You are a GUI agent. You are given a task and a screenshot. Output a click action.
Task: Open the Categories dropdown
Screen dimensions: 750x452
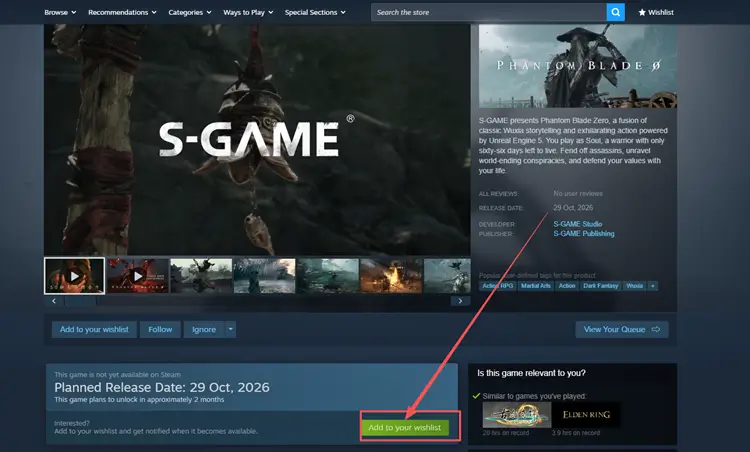(190, 12)
